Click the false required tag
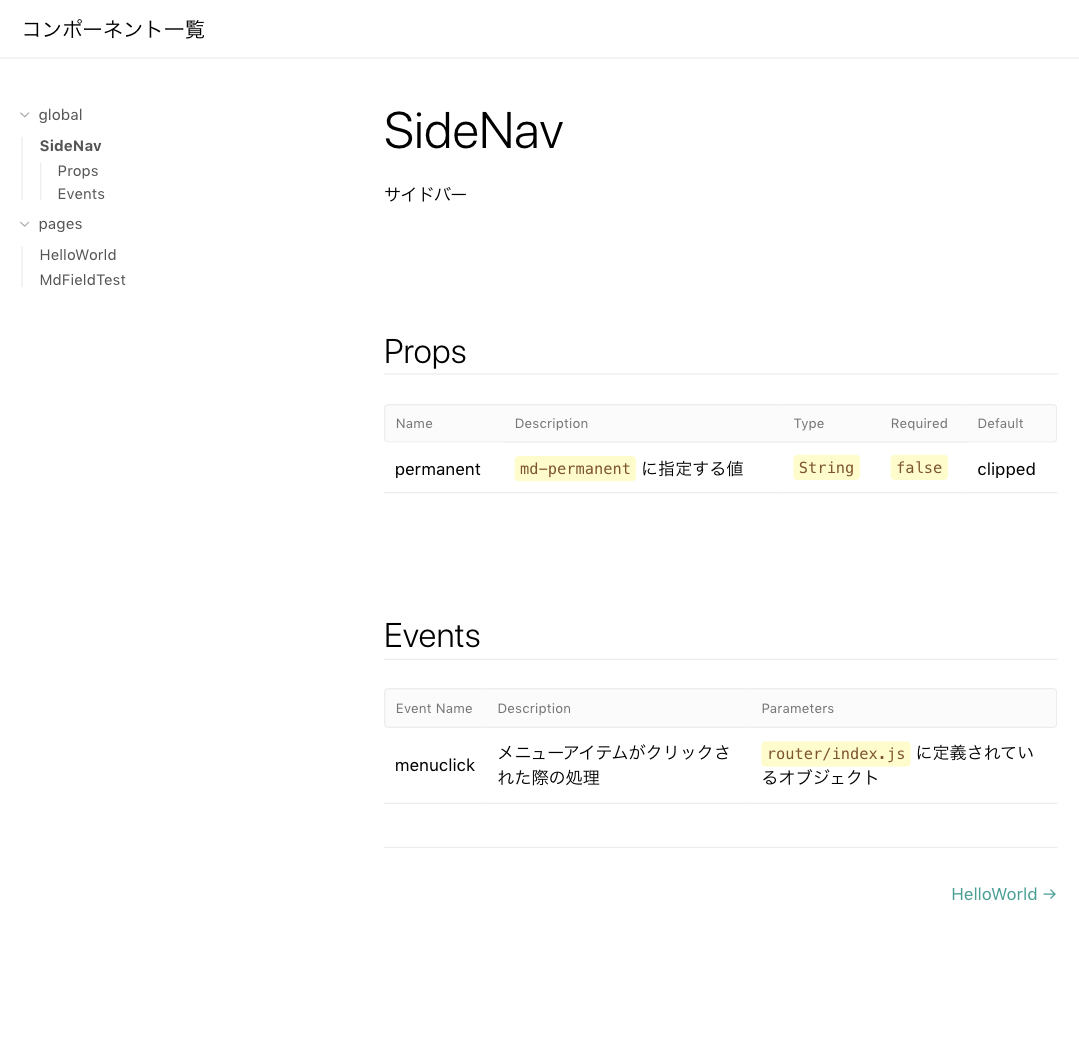The height and width of the screenshot is (1064, 1079). coord(919,468)
